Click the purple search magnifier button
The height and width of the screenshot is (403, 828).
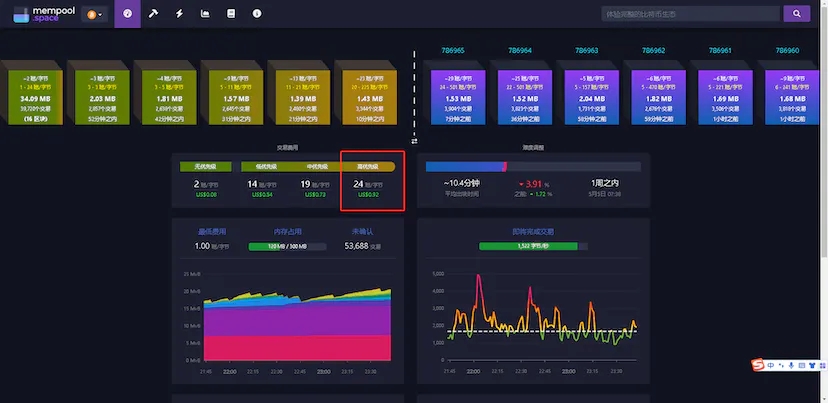(x=796, y=14)
